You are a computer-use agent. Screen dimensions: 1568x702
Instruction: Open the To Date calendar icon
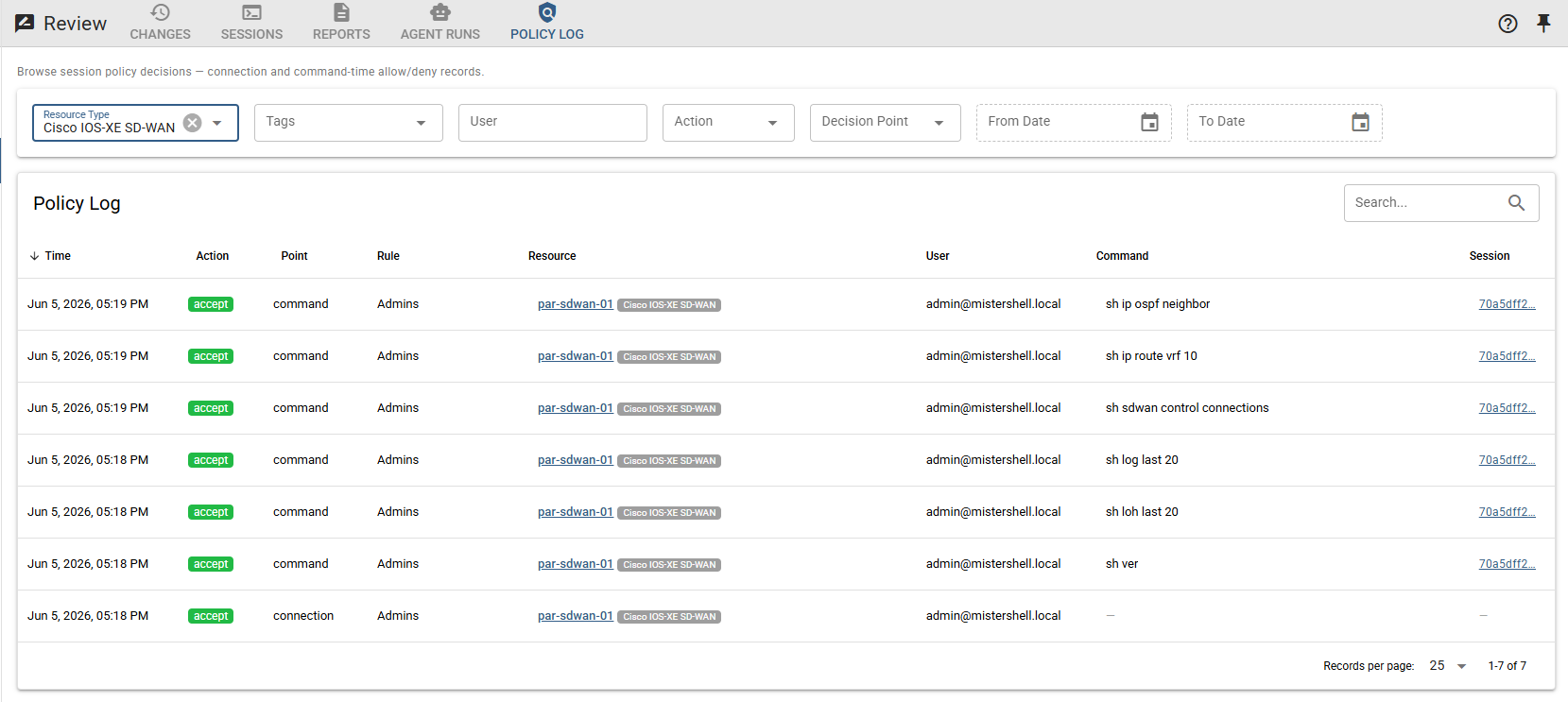click(x=1360, y=122)
